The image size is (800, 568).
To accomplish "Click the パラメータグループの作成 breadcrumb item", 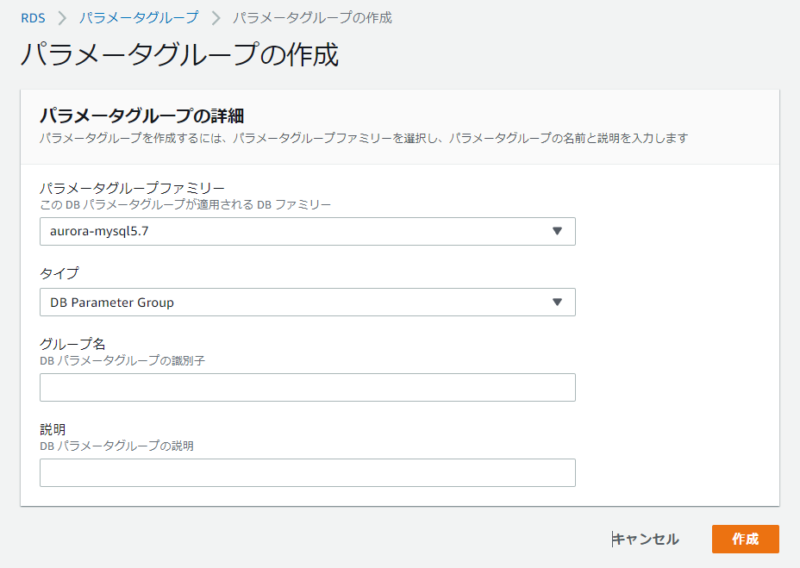I will tap(312, 18).
